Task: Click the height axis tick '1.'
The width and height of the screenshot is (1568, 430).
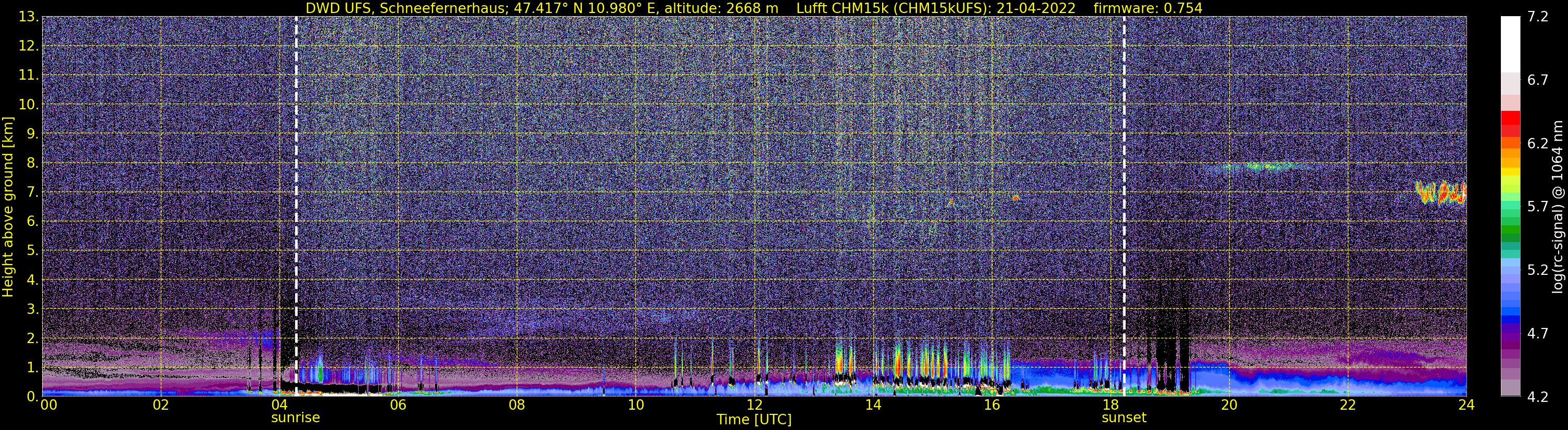Action: [x=33, y=368]
